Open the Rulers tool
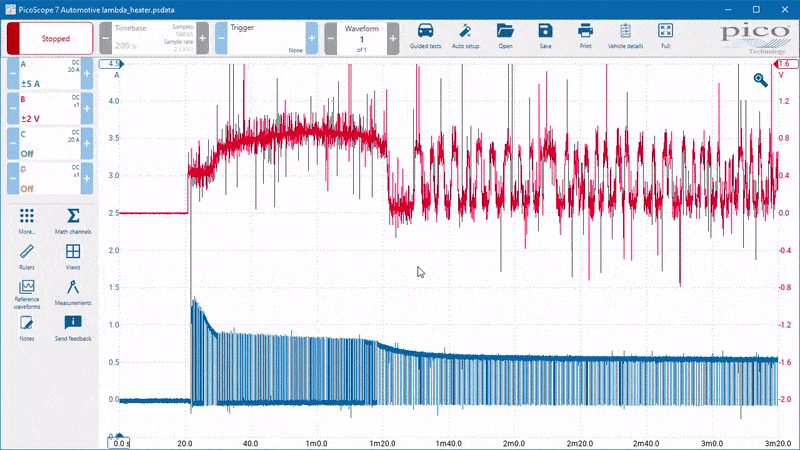 click(x=27, y=252)
